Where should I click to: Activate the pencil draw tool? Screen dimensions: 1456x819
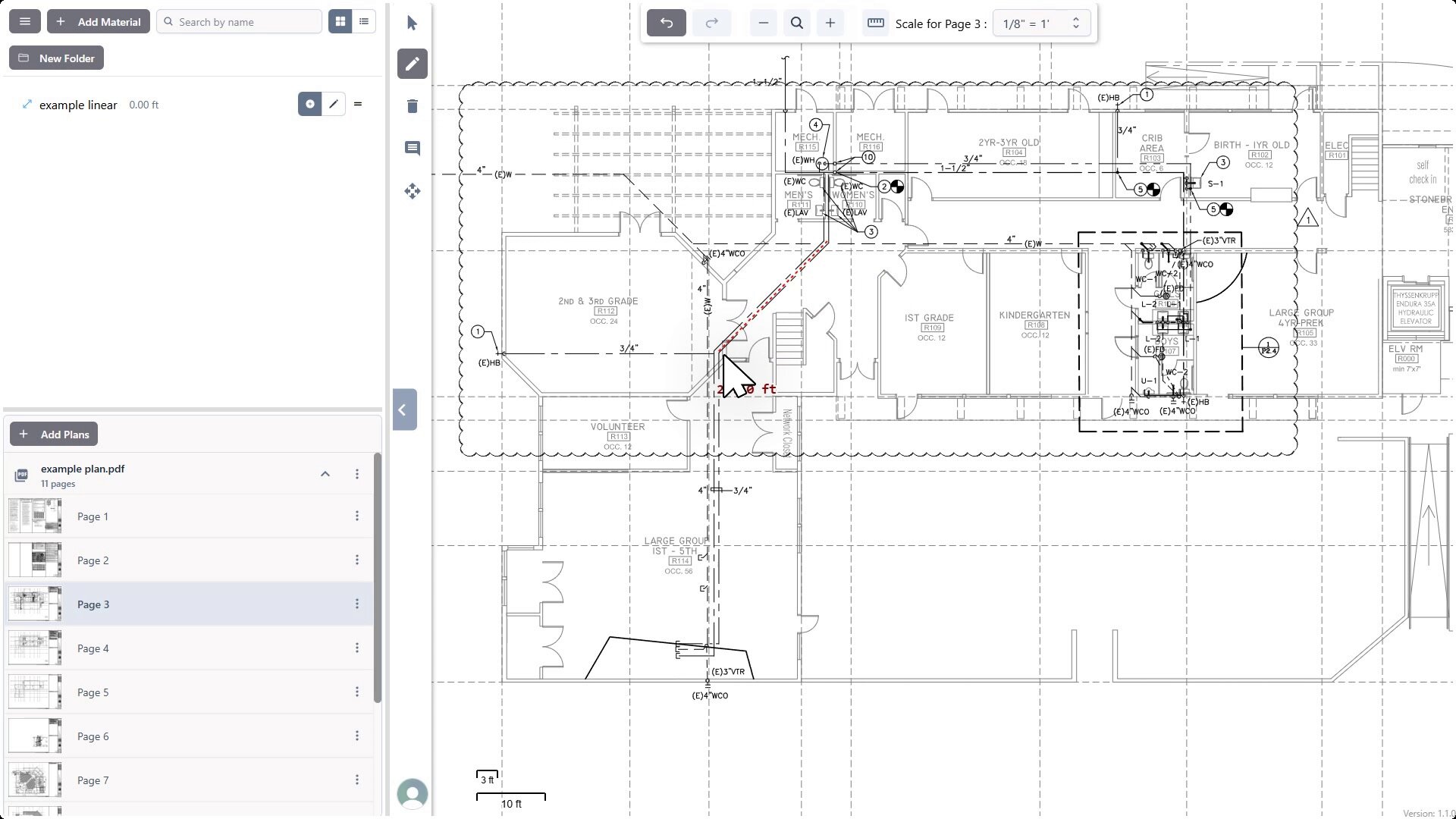coord(412,64)
